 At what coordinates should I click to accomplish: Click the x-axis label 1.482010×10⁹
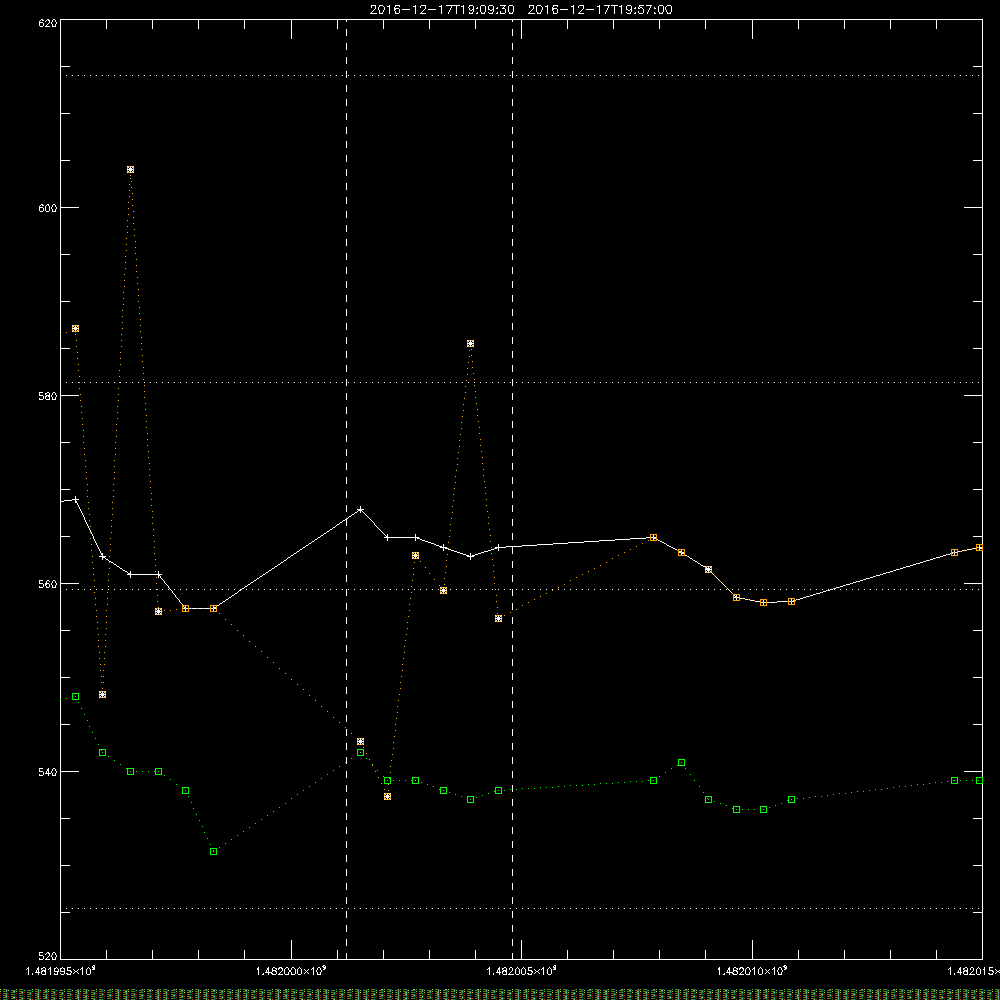tap(753, 971)
